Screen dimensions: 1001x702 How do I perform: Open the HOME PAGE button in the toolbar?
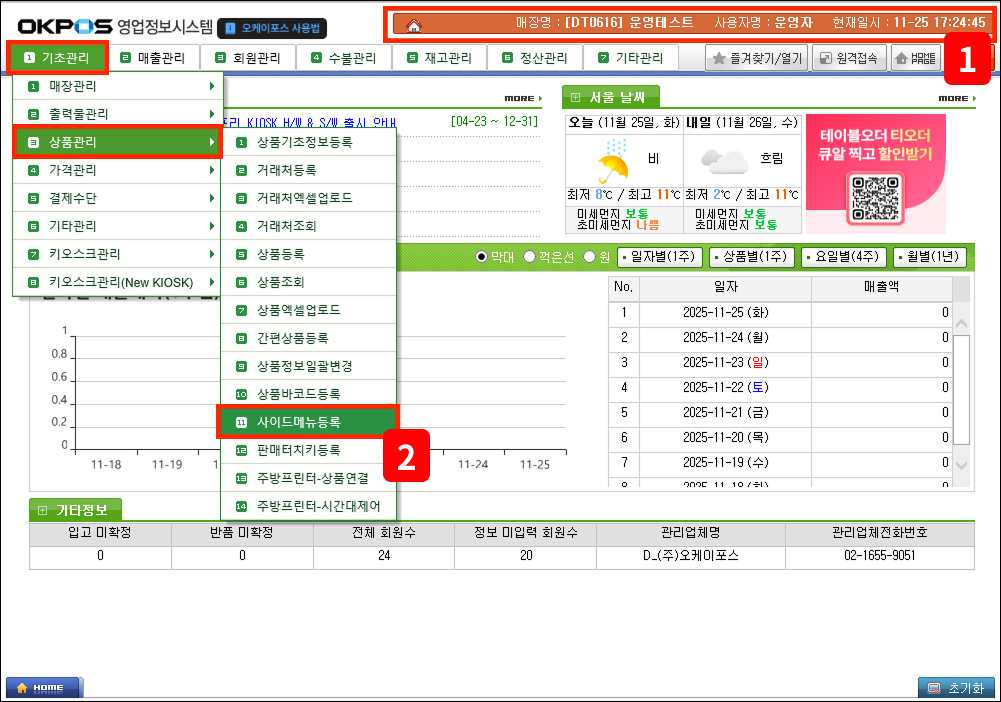point(914,59)
